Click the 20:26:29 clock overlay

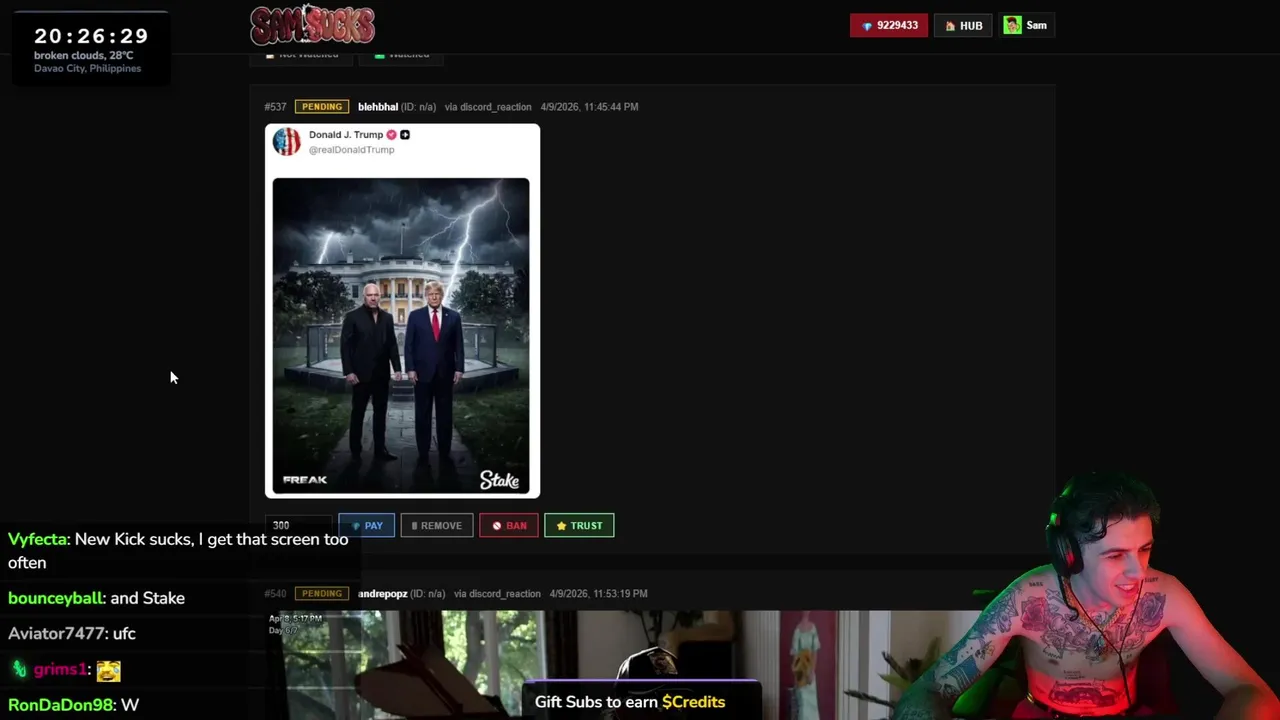click(x=91, y=36)
